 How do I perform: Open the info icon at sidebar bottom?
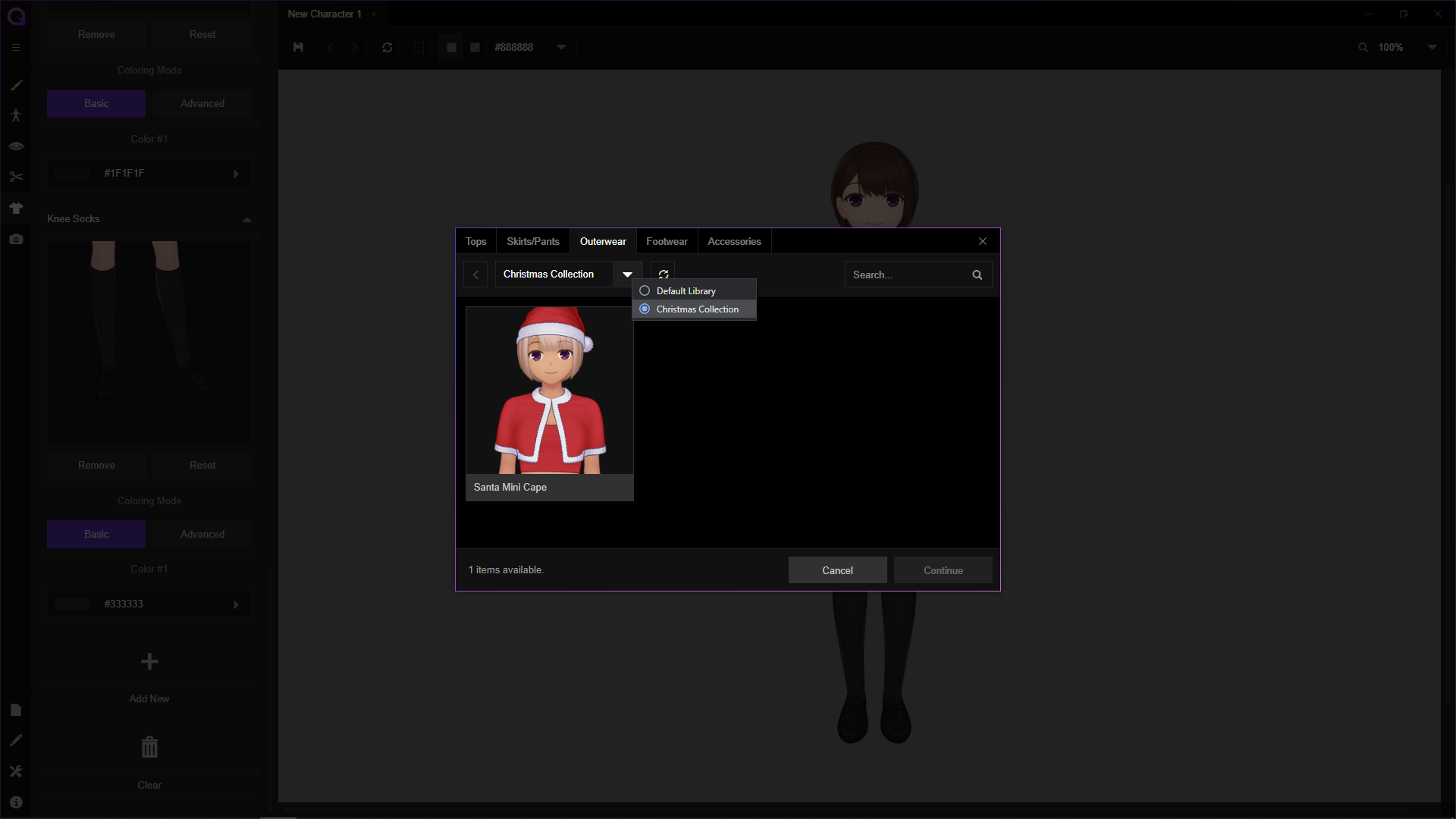click(16, 802)
